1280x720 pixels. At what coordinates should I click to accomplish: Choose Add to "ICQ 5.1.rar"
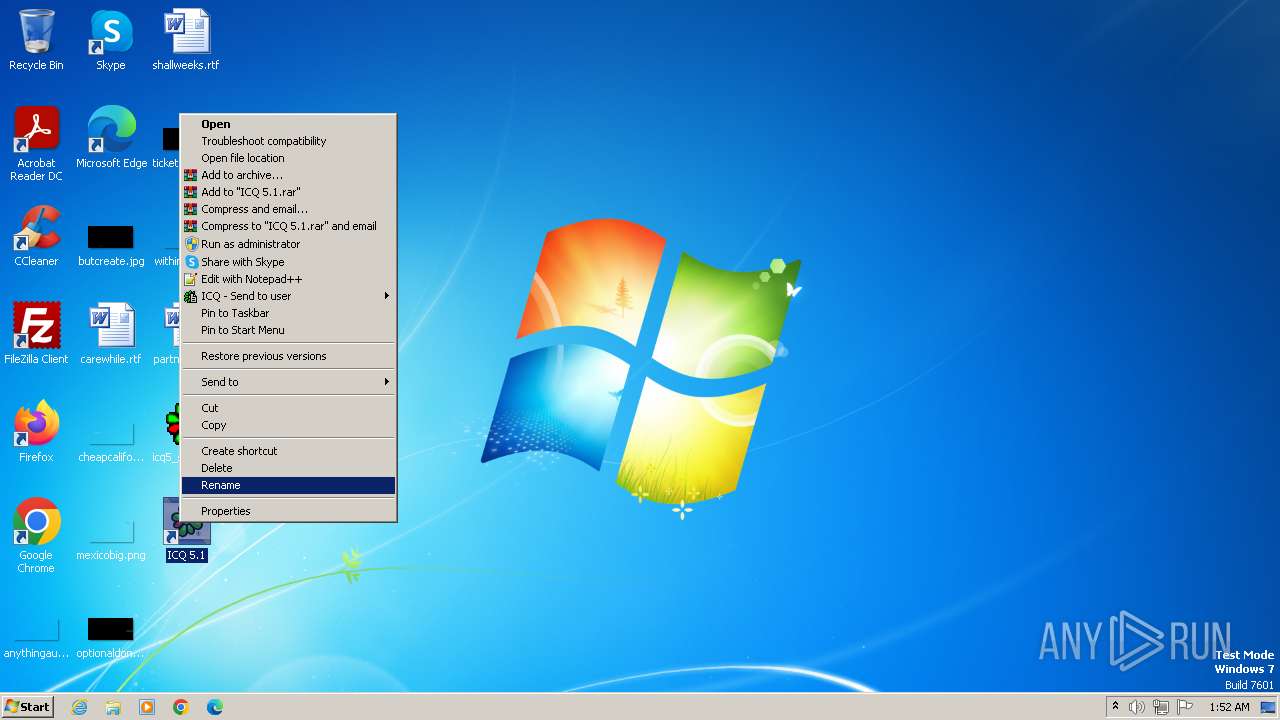[288, 192]
